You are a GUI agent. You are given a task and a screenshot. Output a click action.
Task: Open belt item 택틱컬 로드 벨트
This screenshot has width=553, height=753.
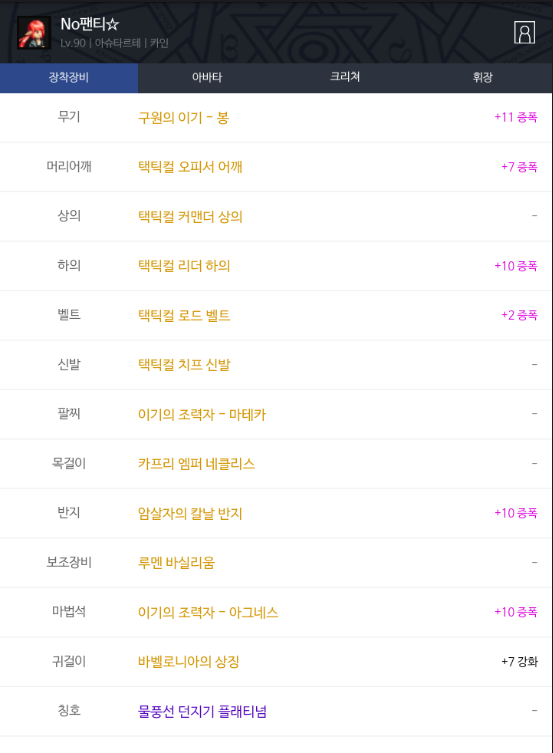184,316
